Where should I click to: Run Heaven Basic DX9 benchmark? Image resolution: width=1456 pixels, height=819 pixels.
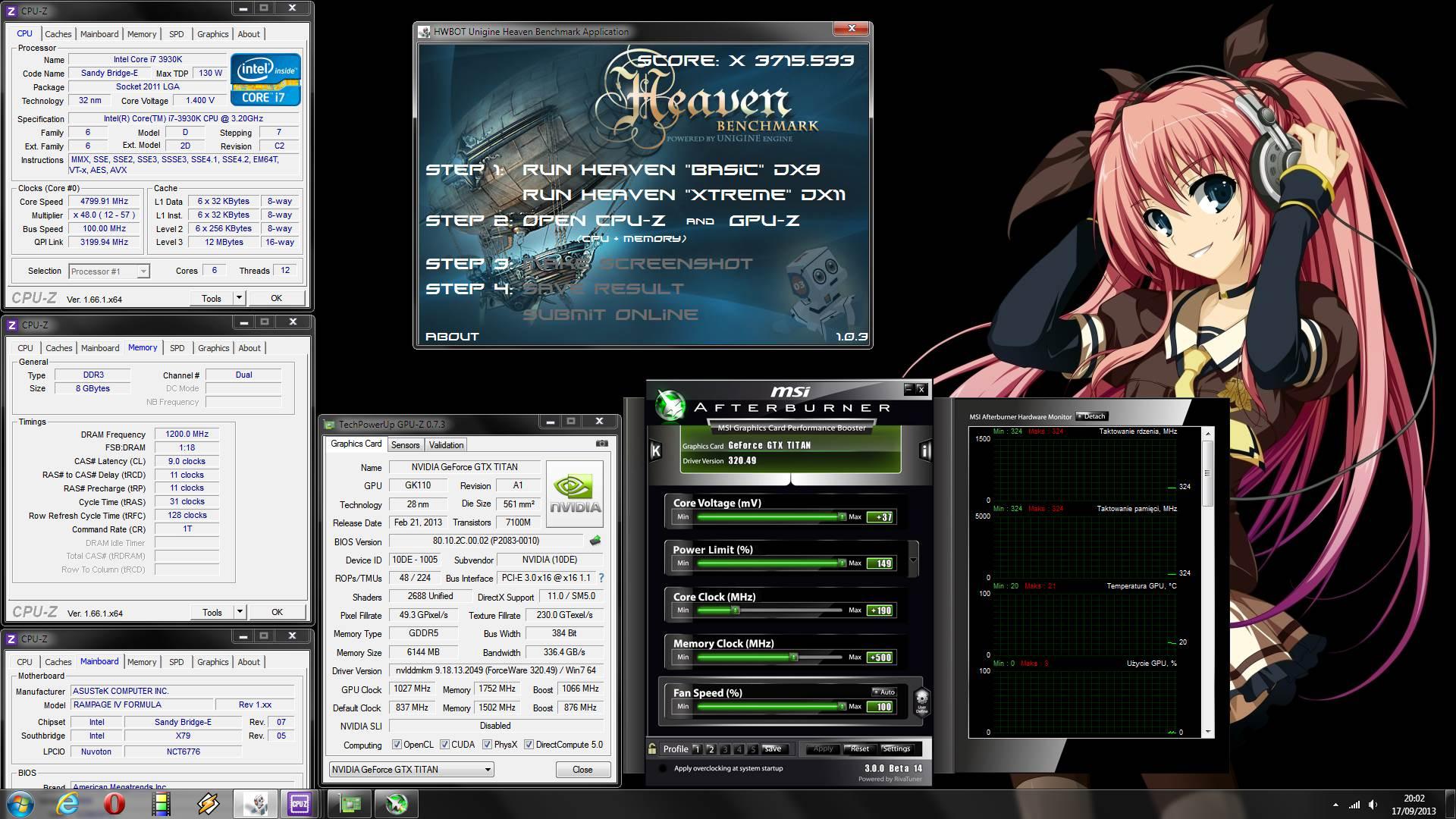click(x=671, y=170)
